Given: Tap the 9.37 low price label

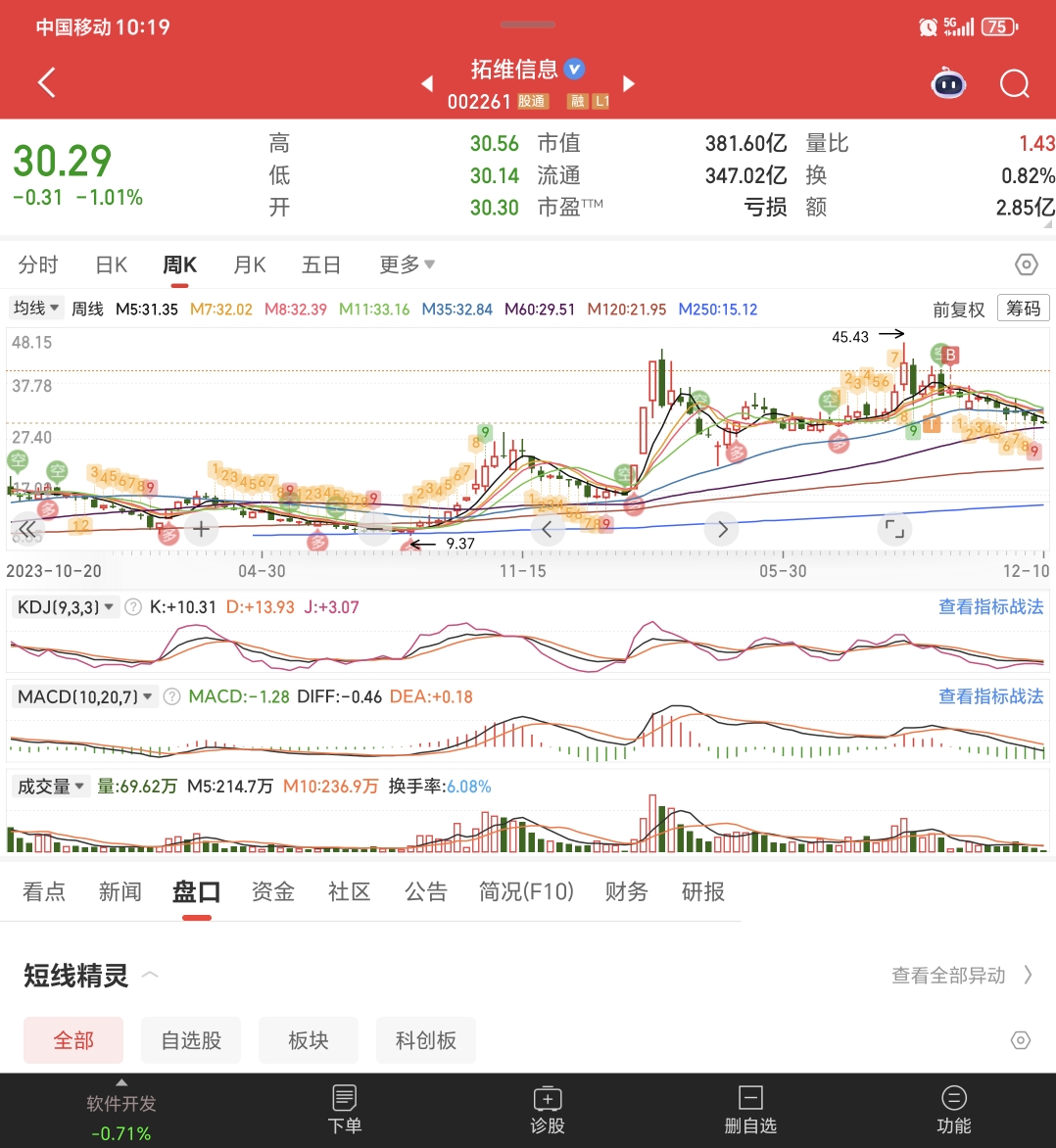Looking at the screenshot, I should click(x=459, y=544).
